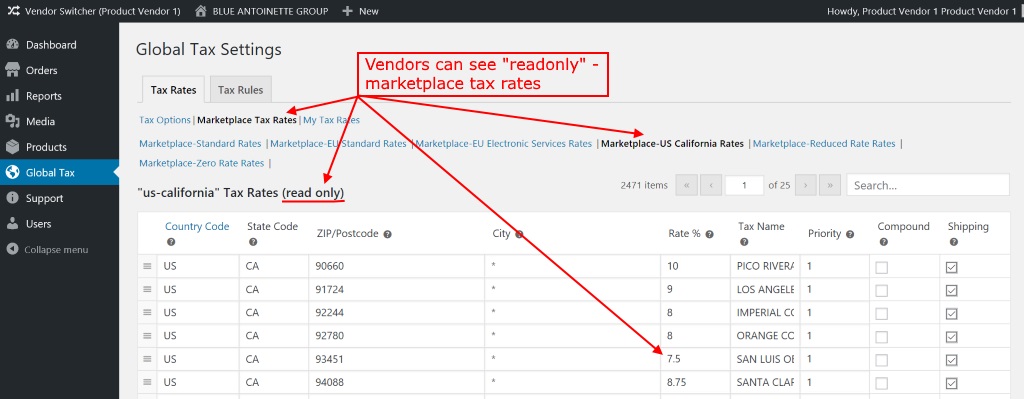Sort the table by Country Code
Screen dimensions: 1024x399
click(x=197, y=227)
